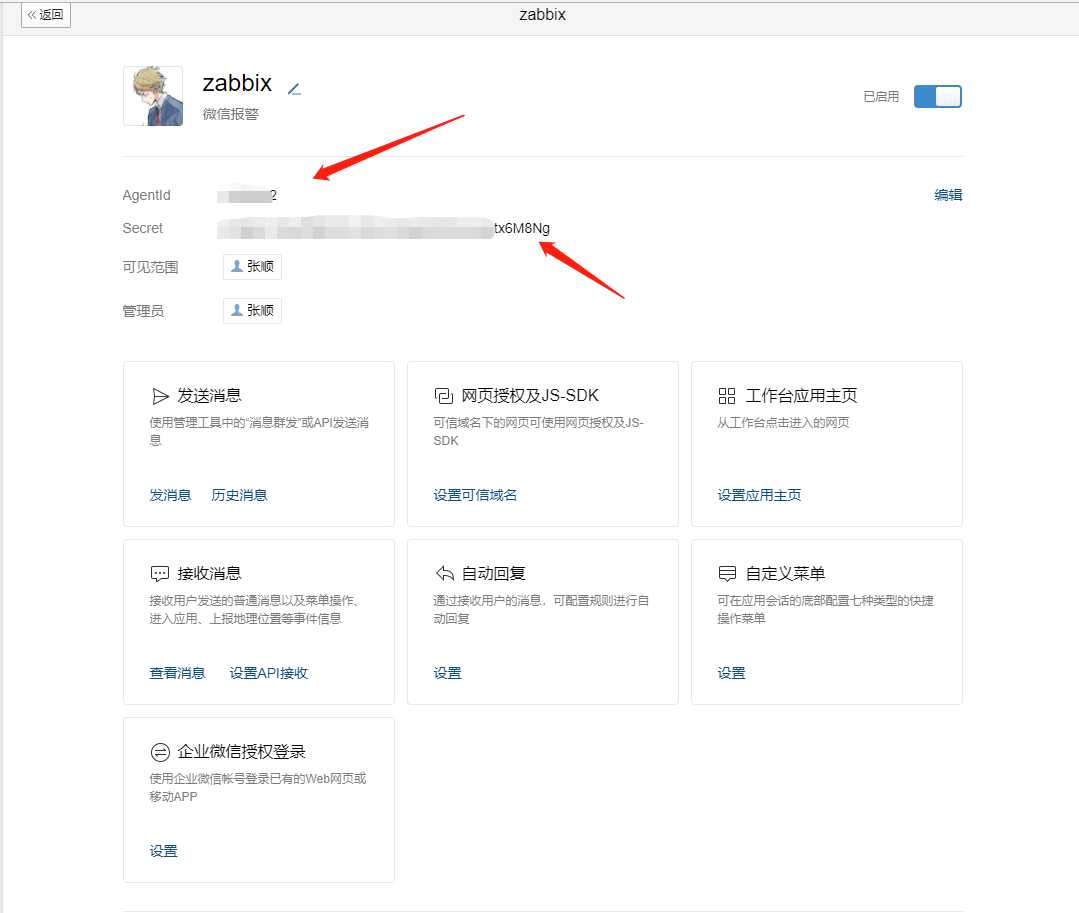Click the paper plane icon for 发送消息

[x=160, y=396]
